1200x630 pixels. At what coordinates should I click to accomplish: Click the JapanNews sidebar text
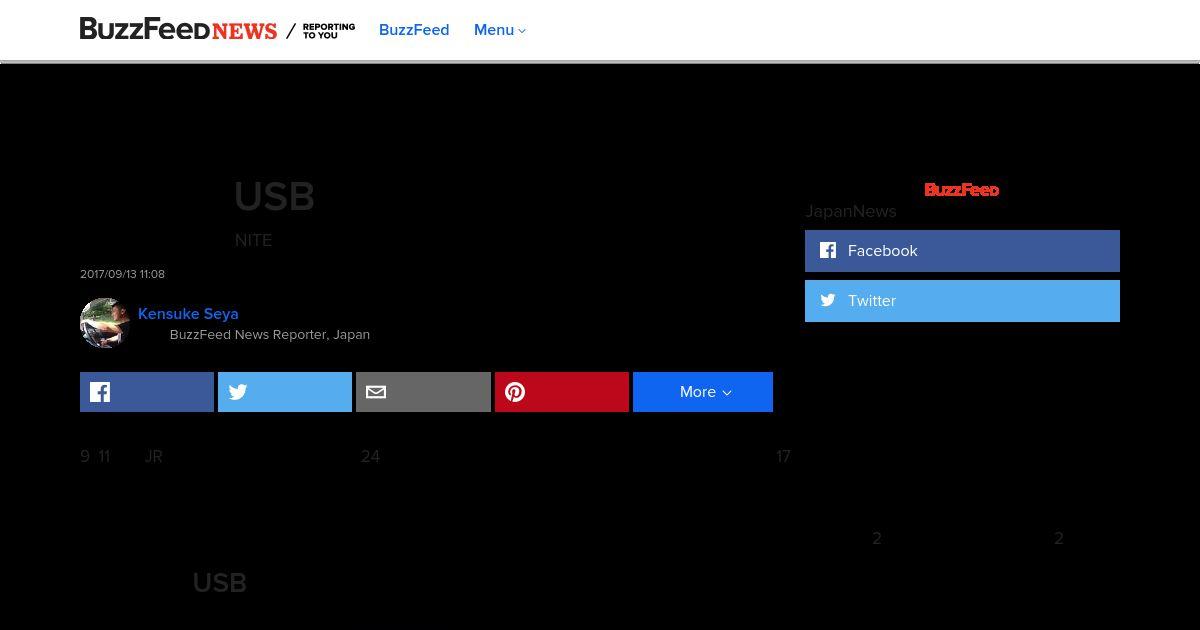[x=851, y=211]
